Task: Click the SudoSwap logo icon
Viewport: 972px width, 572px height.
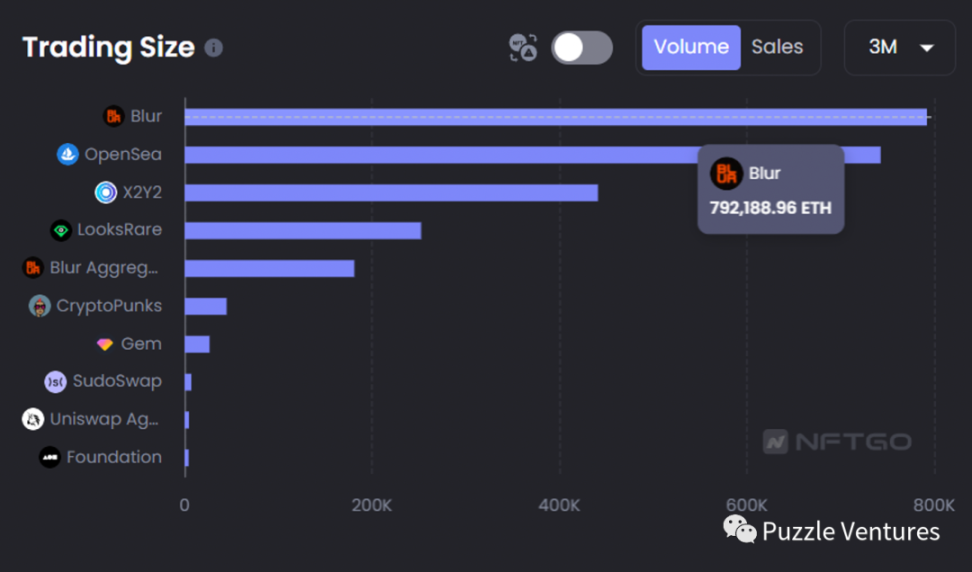Action: click(56, 382)
